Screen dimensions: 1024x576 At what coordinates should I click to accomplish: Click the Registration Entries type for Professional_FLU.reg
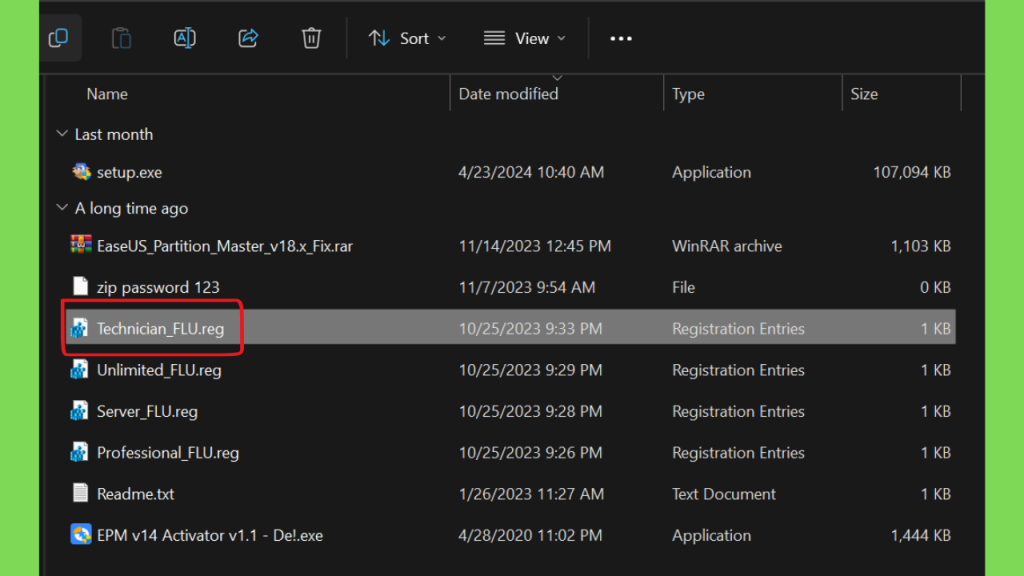738,453
